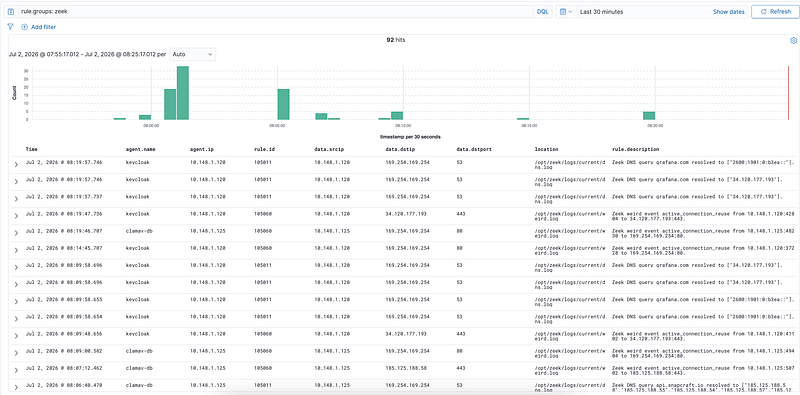The width and height of the screenshot is (800, 395).
Task: Click Add filter
Action: point(39,27)
